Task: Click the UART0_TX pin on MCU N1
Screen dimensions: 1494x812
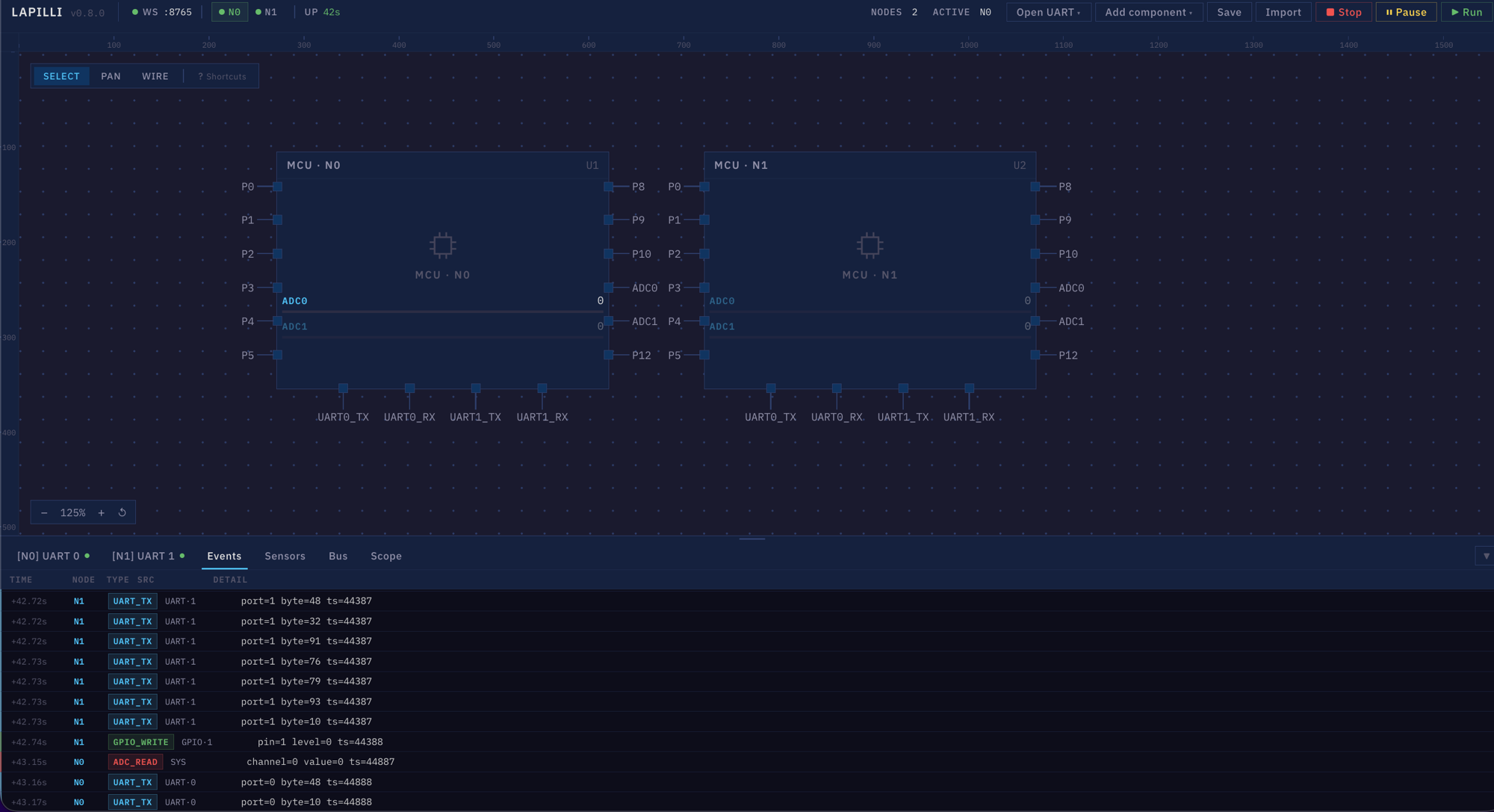Action: [771, 388]
